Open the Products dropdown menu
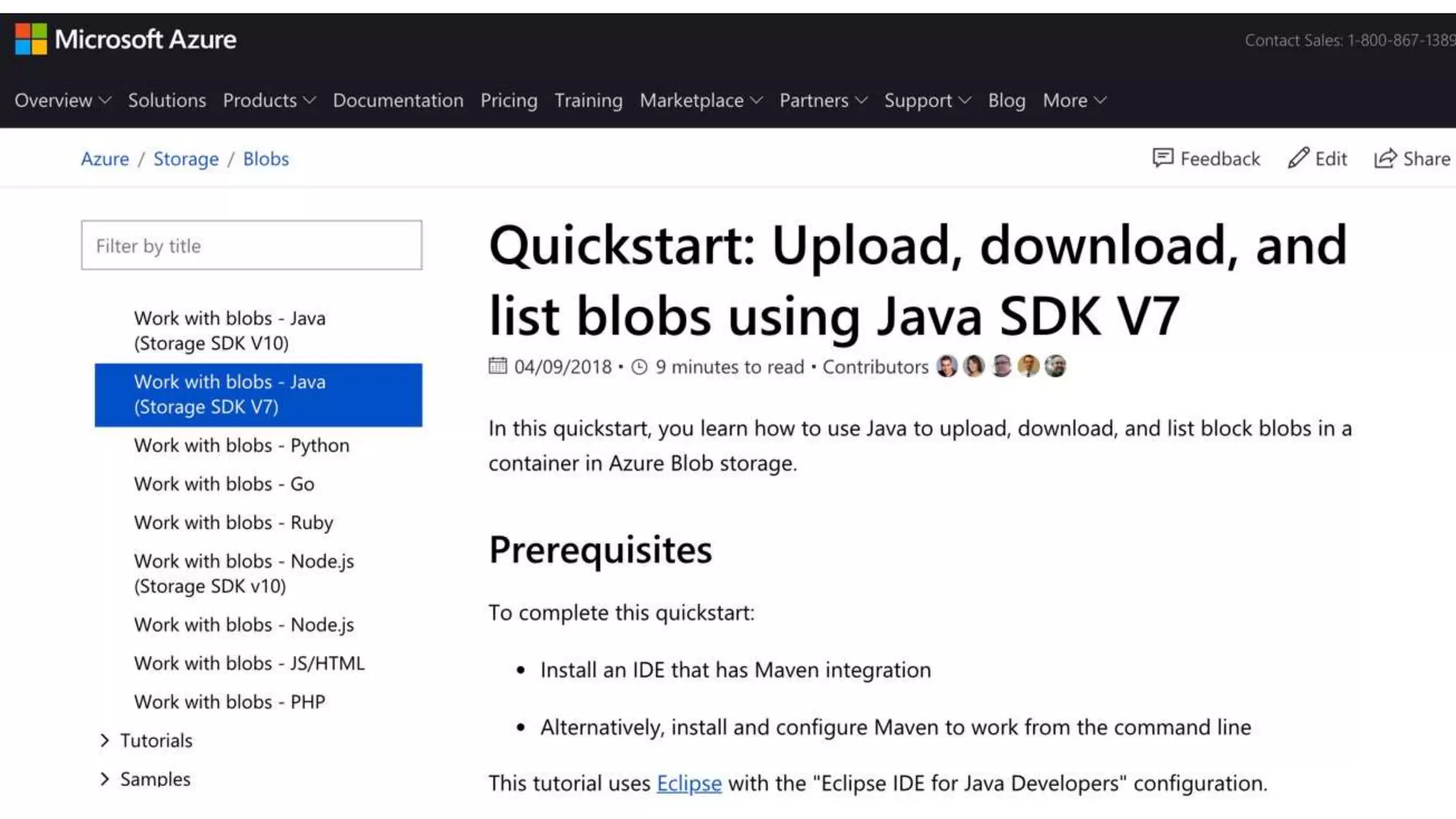The image size is (1456, 819). (x=269, y=100)
